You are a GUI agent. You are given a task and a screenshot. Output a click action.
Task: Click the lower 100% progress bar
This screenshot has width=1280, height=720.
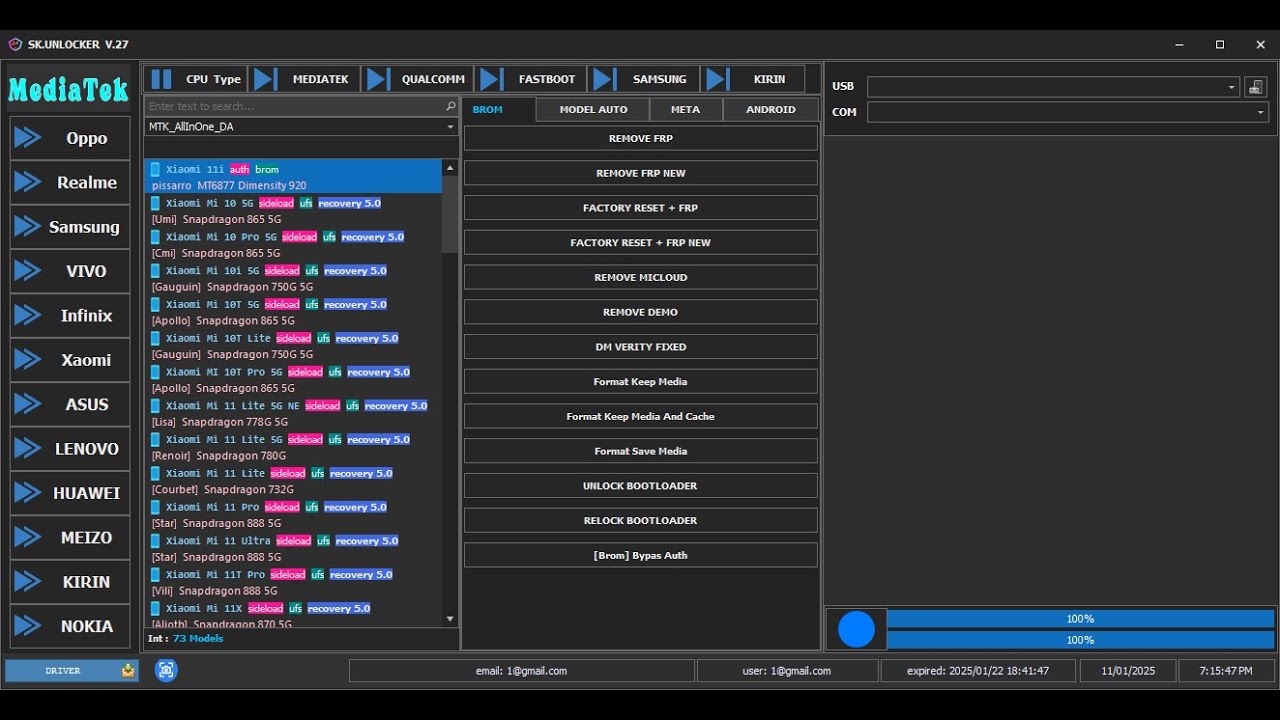1080,640
